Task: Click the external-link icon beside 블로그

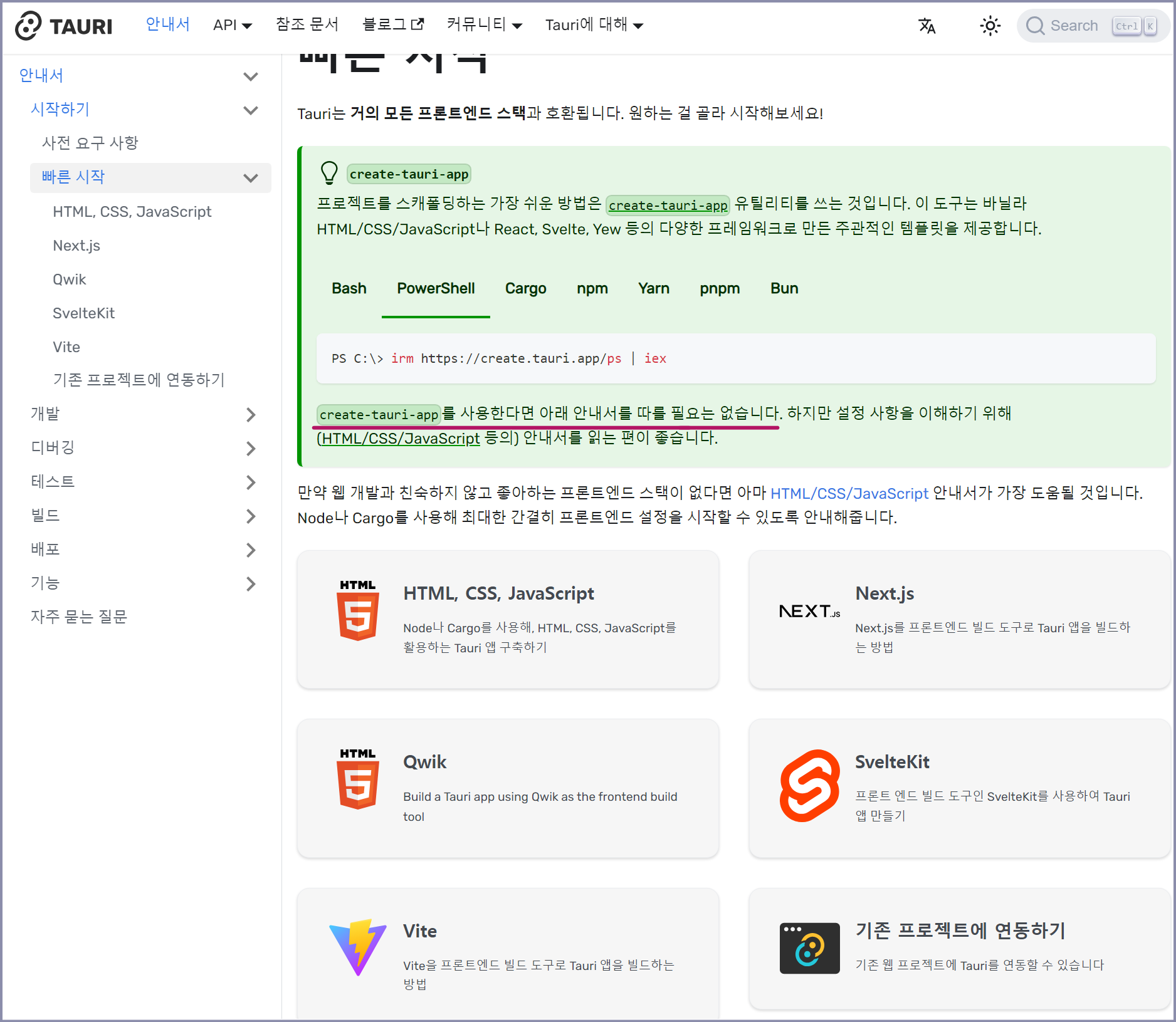Action: [417, 24]
